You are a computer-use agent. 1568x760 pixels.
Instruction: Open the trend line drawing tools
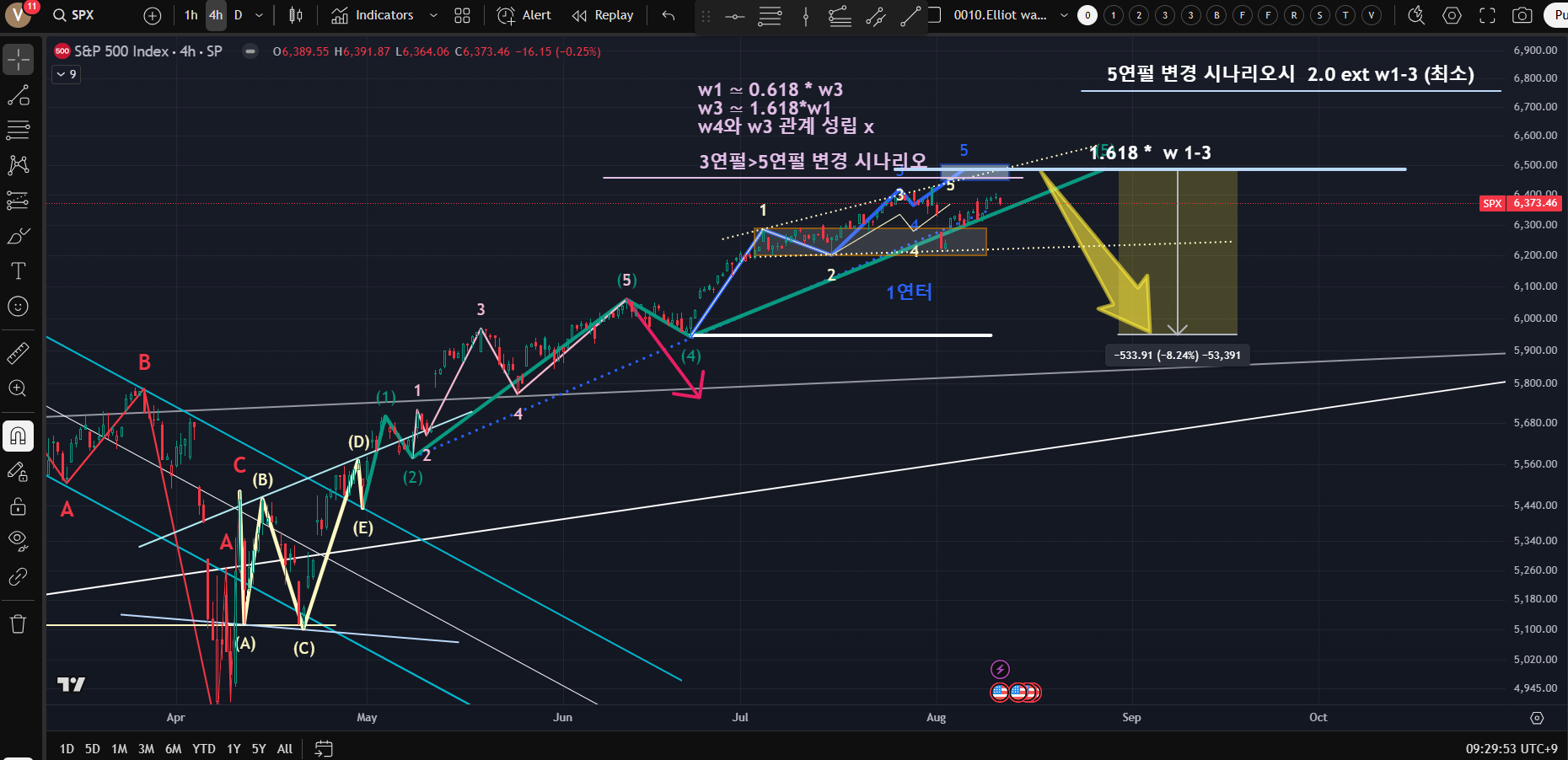click(18, 95)
